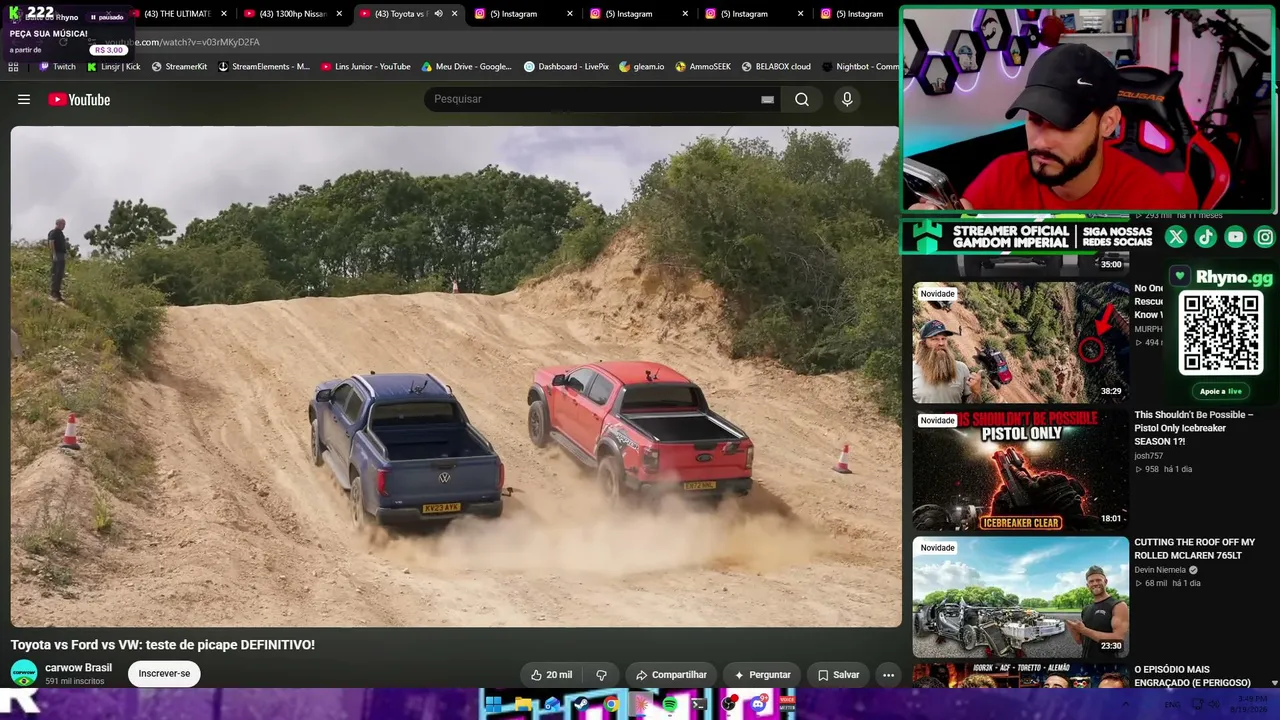The image size is (1280, 720).
Task: Open the StreamElements bookmark
Action: [264, 67]
